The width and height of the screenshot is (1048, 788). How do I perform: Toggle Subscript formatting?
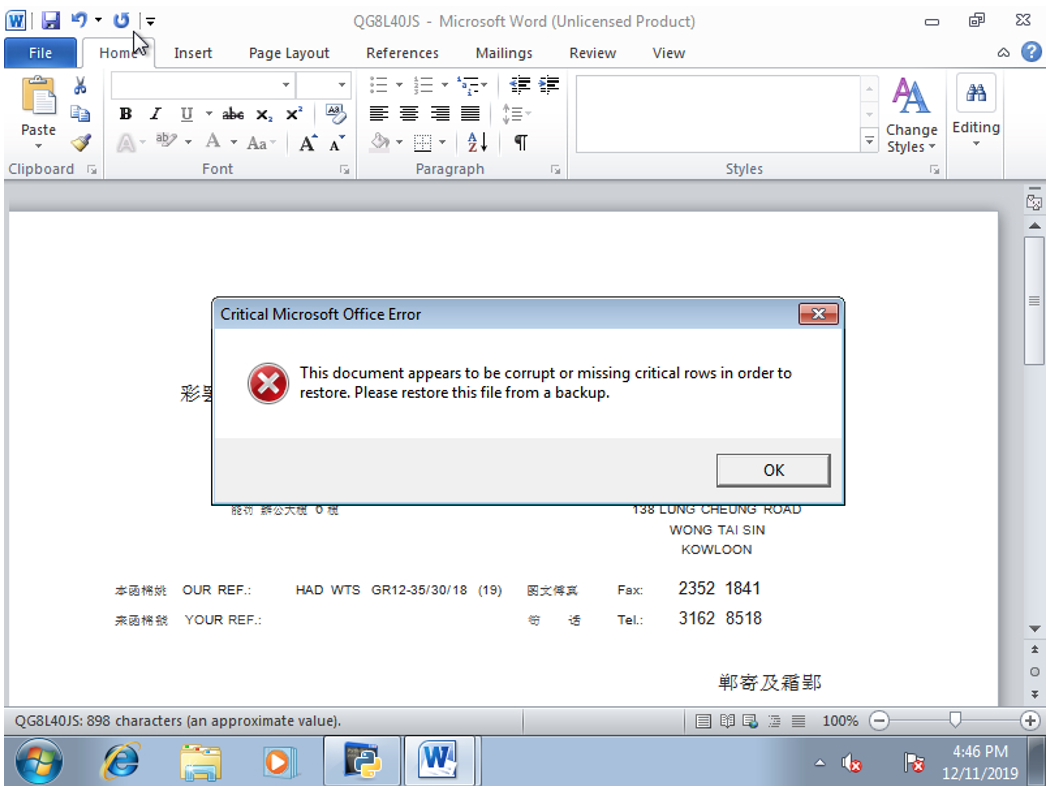pyautogui.click(x=264, y=114)
